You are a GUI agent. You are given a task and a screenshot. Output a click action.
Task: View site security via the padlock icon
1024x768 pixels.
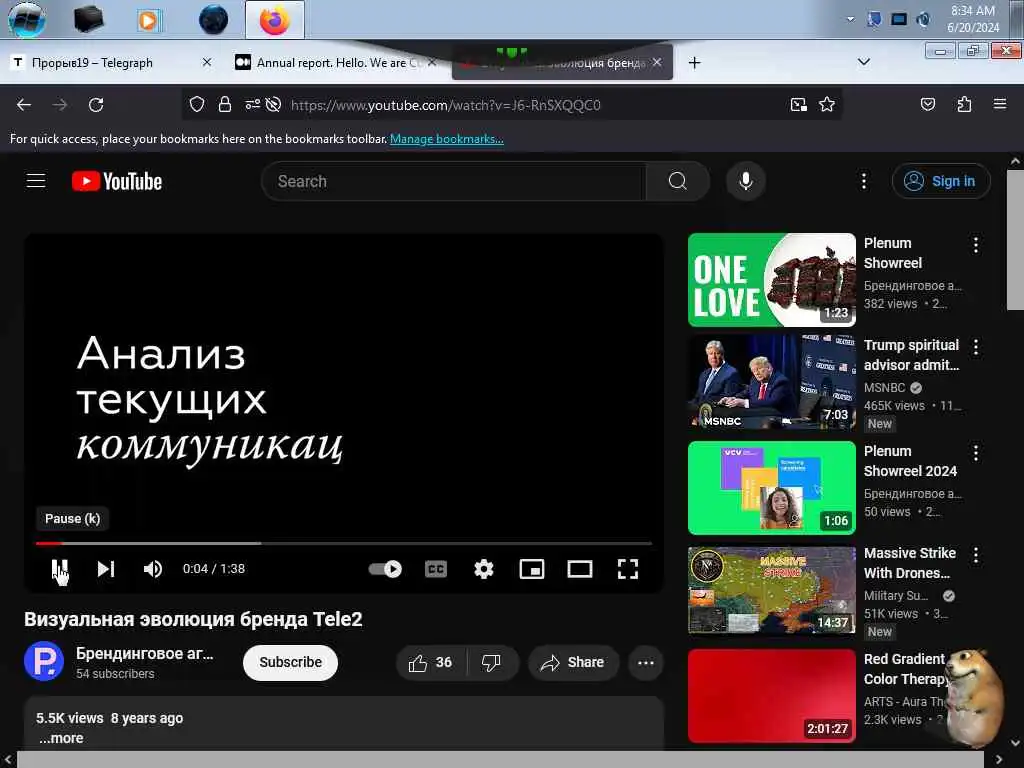(225, 104)
